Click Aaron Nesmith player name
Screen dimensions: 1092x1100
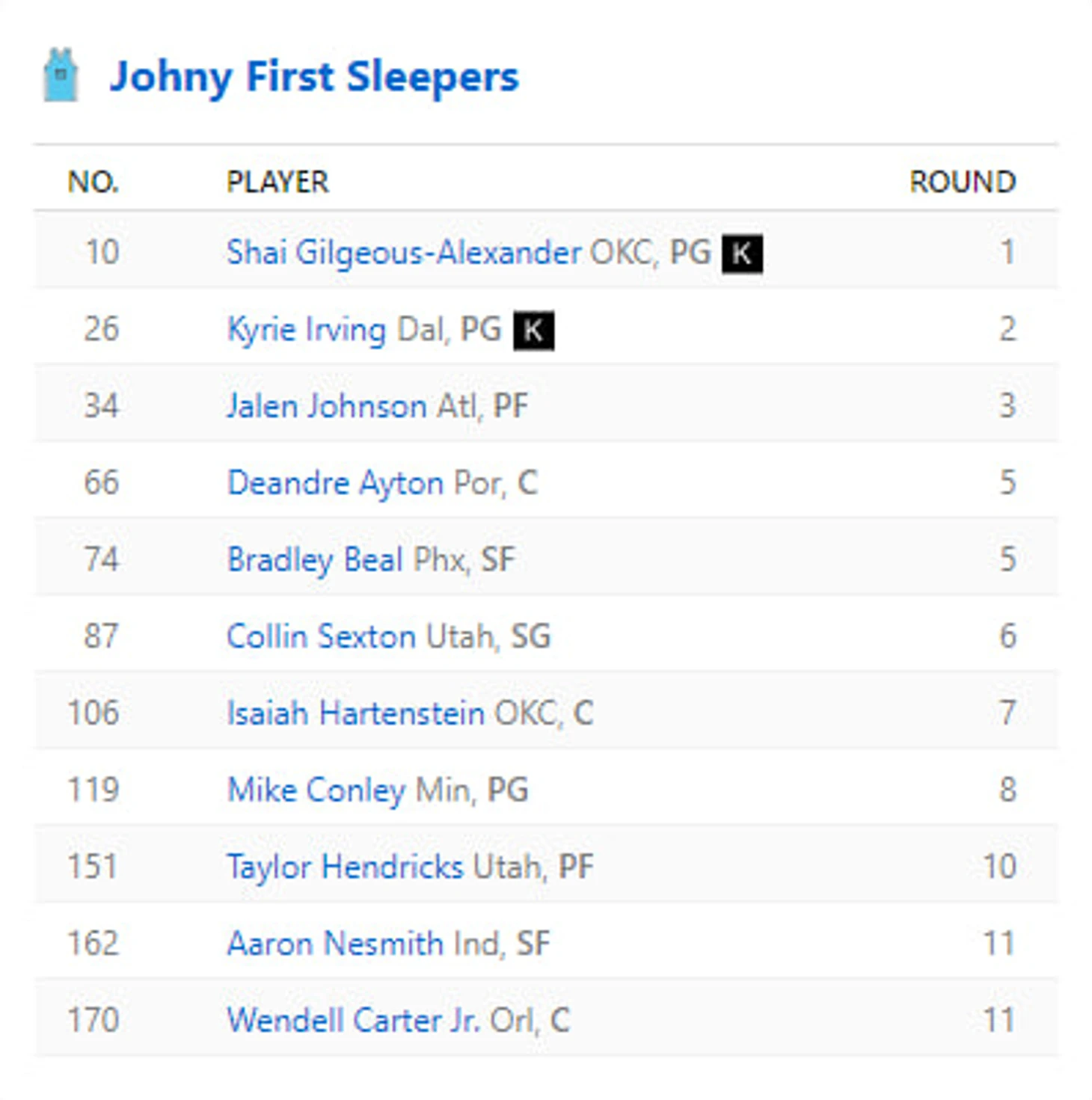(335, 944)
